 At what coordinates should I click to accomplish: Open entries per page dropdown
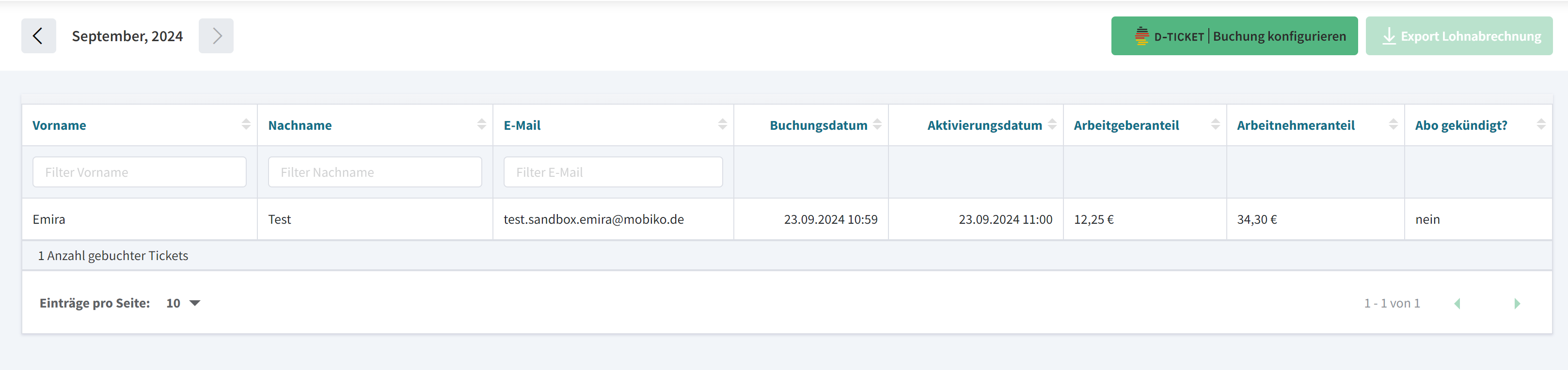[x=183, y=303]
